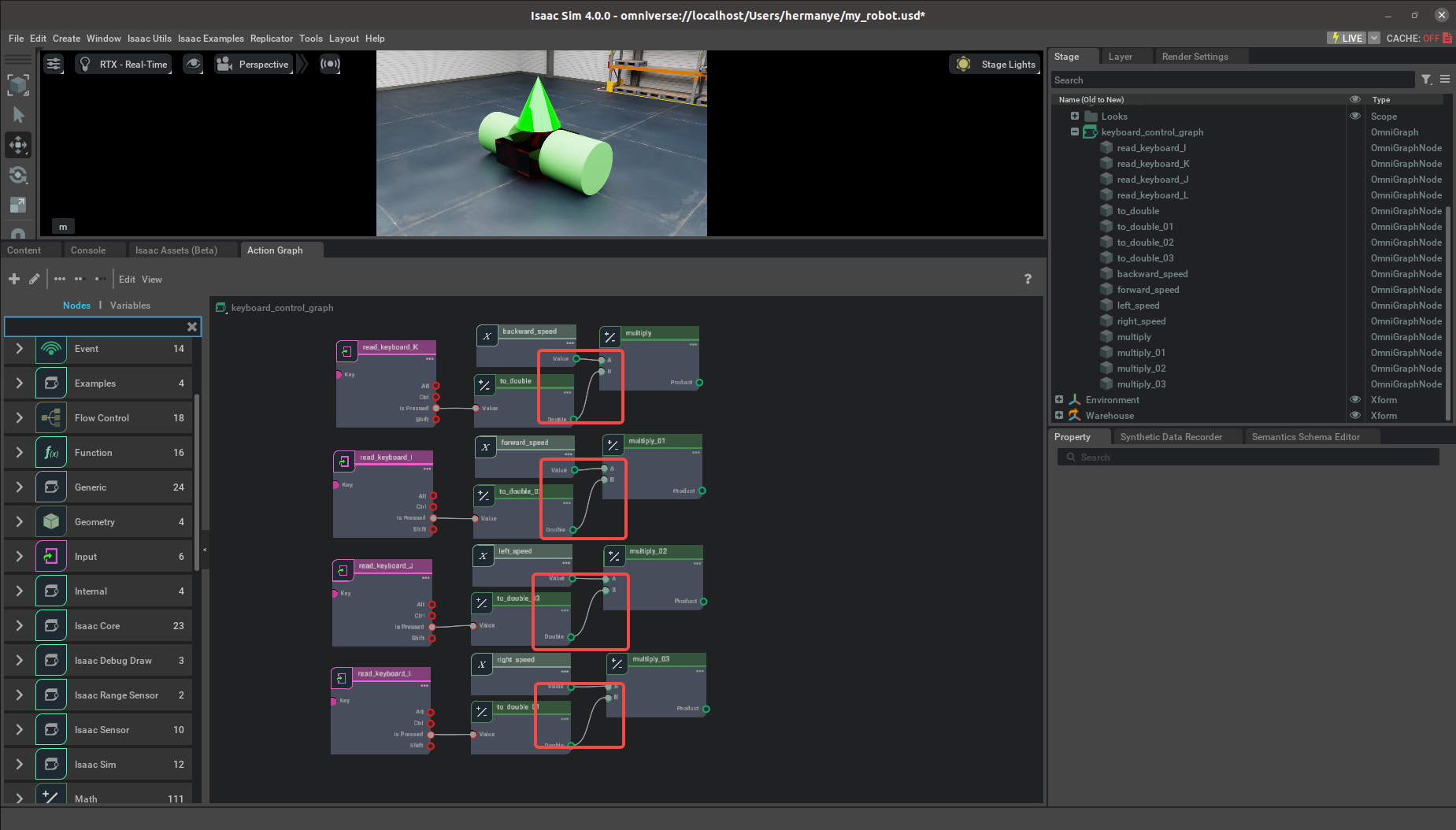
Task: Click the node library panel collapse handle
Action: click(x=205, y=550)
